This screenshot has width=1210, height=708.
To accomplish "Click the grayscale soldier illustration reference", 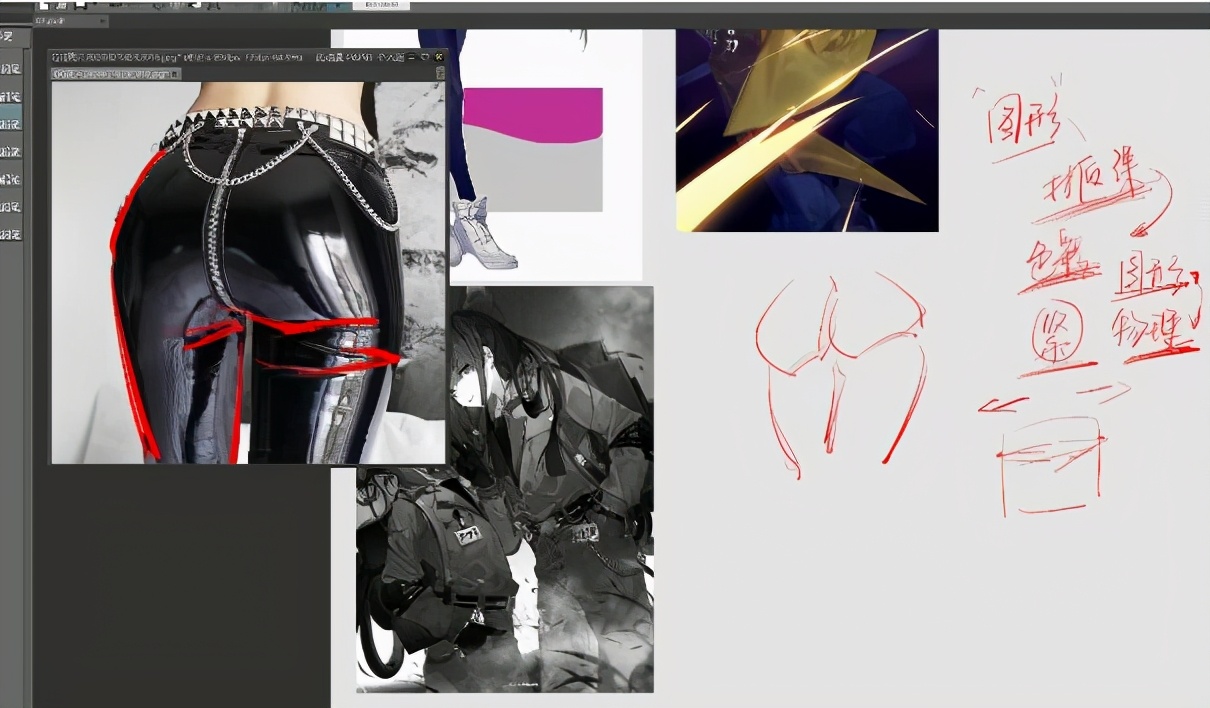I will tap(505, 490).
